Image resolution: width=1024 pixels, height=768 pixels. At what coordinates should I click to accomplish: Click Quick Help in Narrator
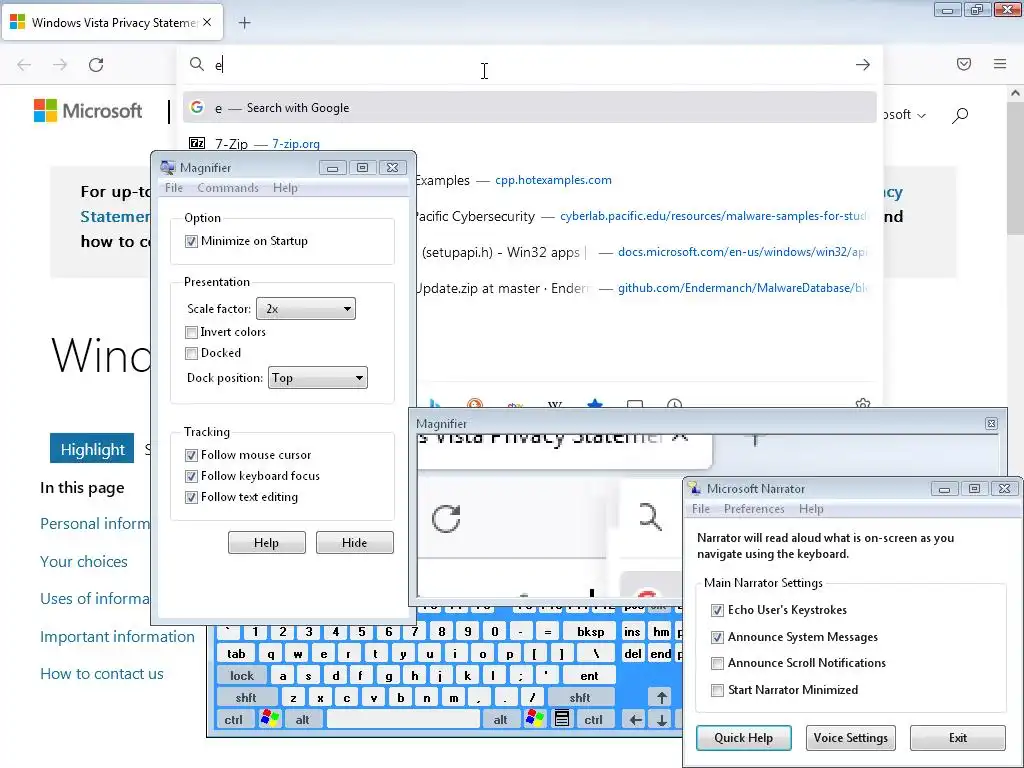pyautogui.click(x=743, y=738)
